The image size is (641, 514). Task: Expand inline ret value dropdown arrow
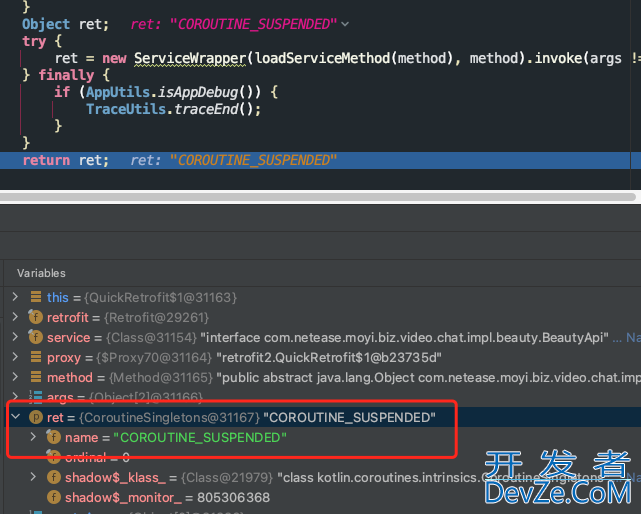pos(345,25)
